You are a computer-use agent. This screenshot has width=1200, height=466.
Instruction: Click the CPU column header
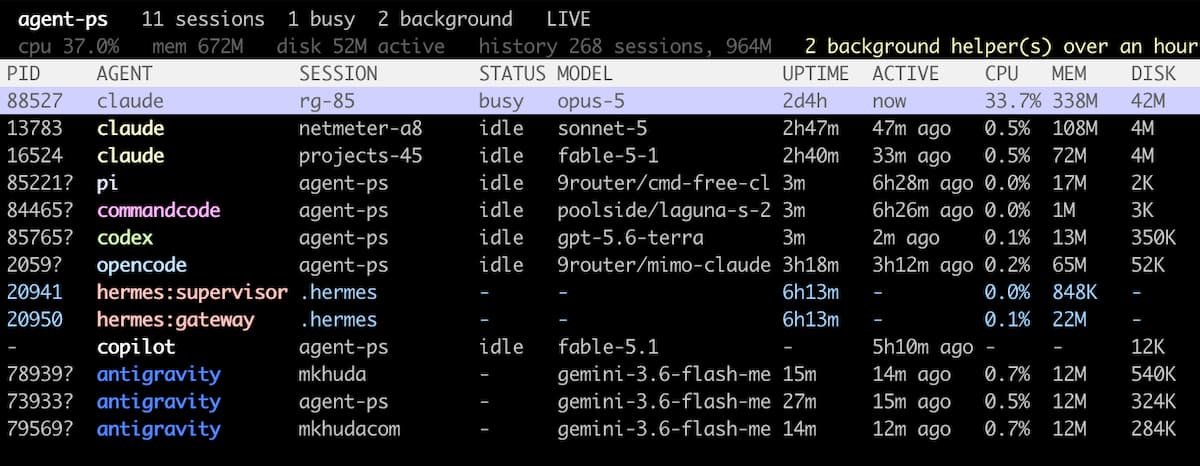tap(1001, 74)
